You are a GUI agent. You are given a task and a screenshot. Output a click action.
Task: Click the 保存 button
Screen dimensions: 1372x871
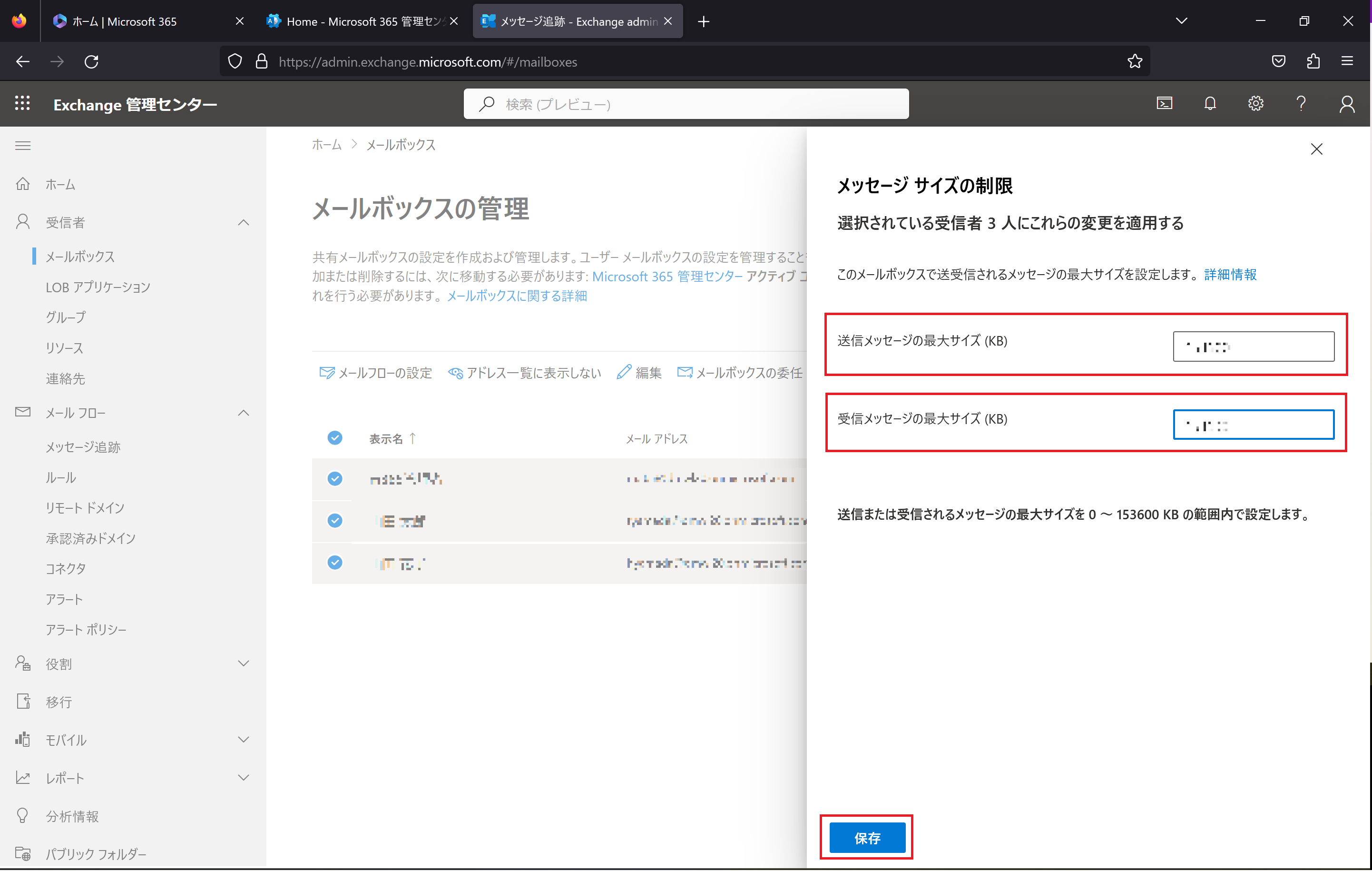point(867,838)
